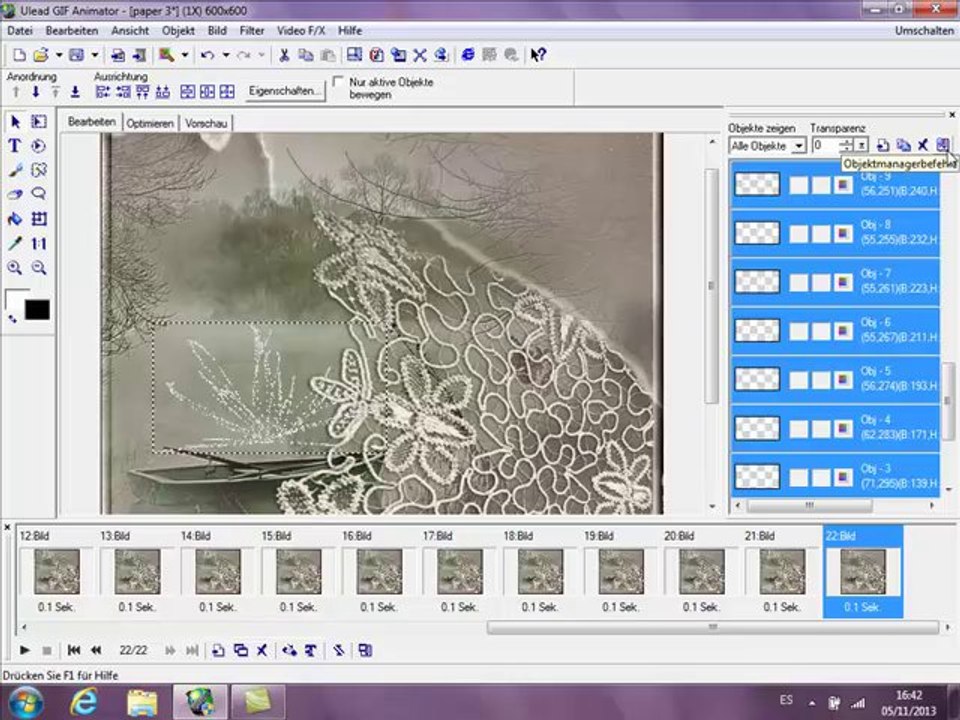The image size is (960, 720).
Task: Play the animation in the frame panel
Action: [24, 650]
